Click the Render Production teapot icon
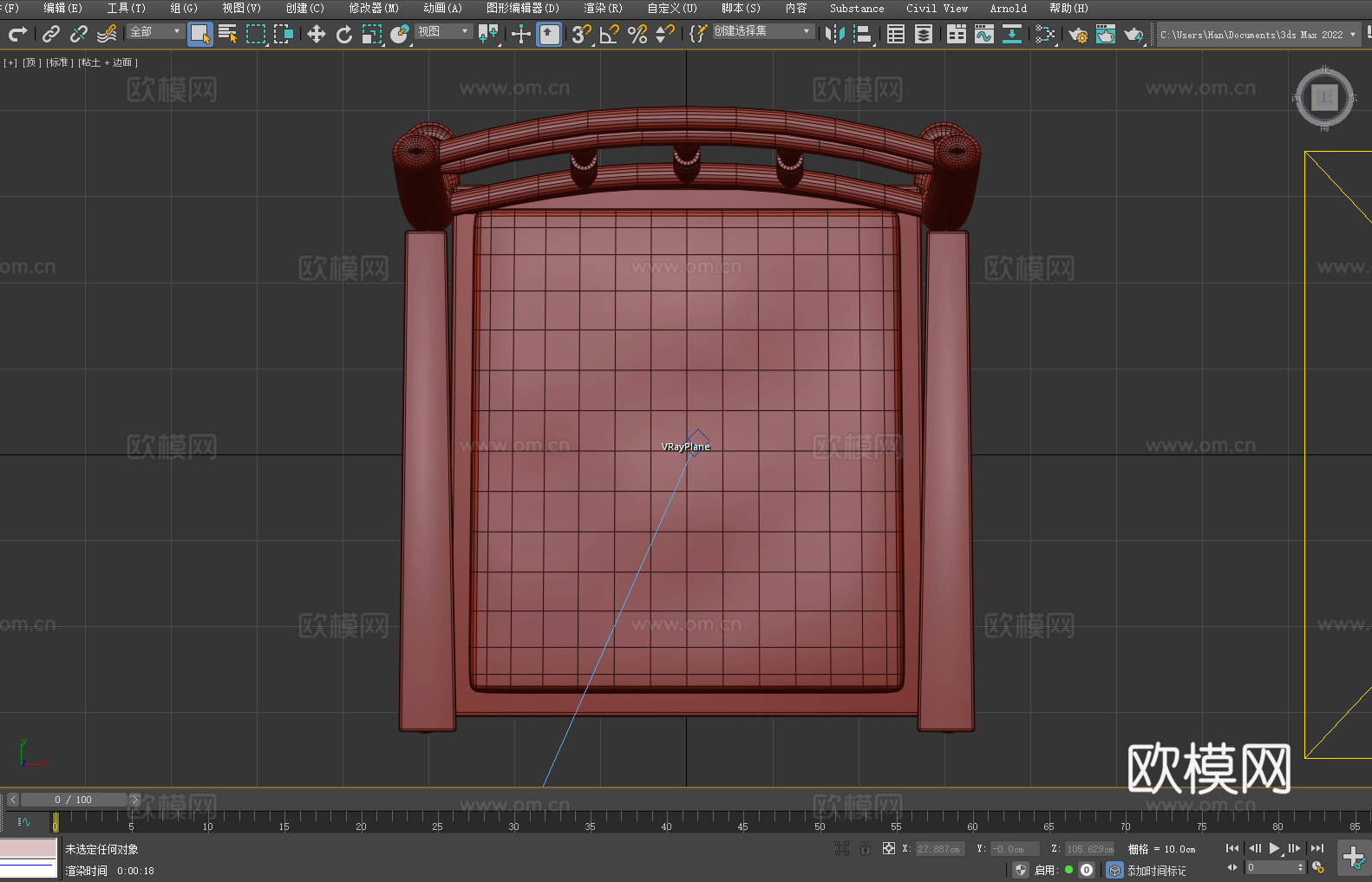 tap(1134, 34)
